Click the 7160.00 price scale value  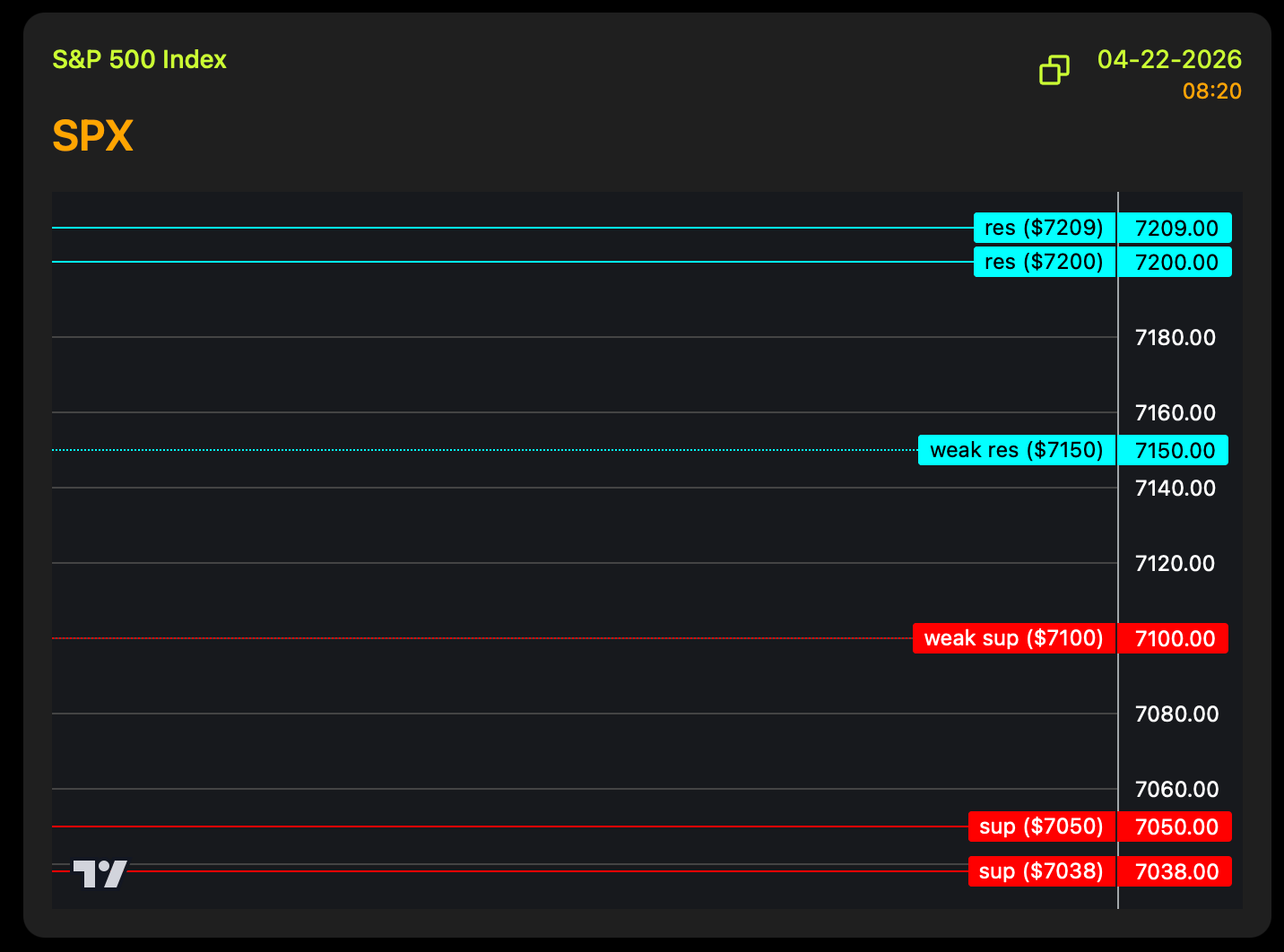pos(1176,413)
